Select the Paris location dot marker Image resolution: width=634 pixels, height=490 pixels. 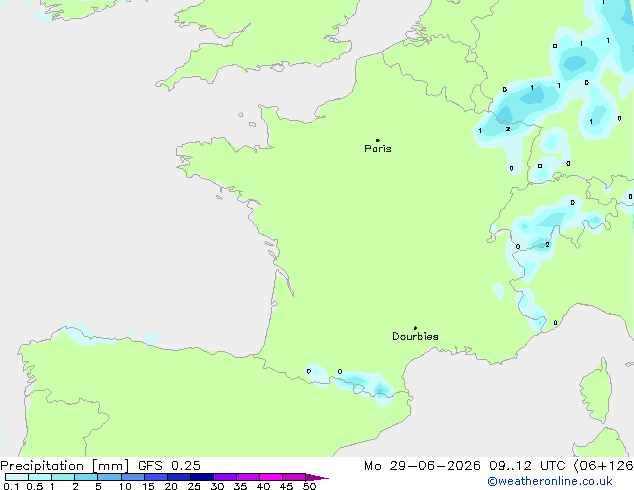click(x=378, y=140)
